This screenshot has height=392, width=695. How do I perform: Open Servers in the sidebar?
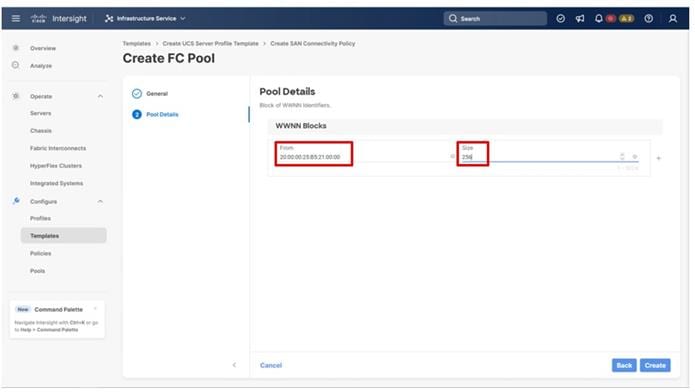click(40, 113)
